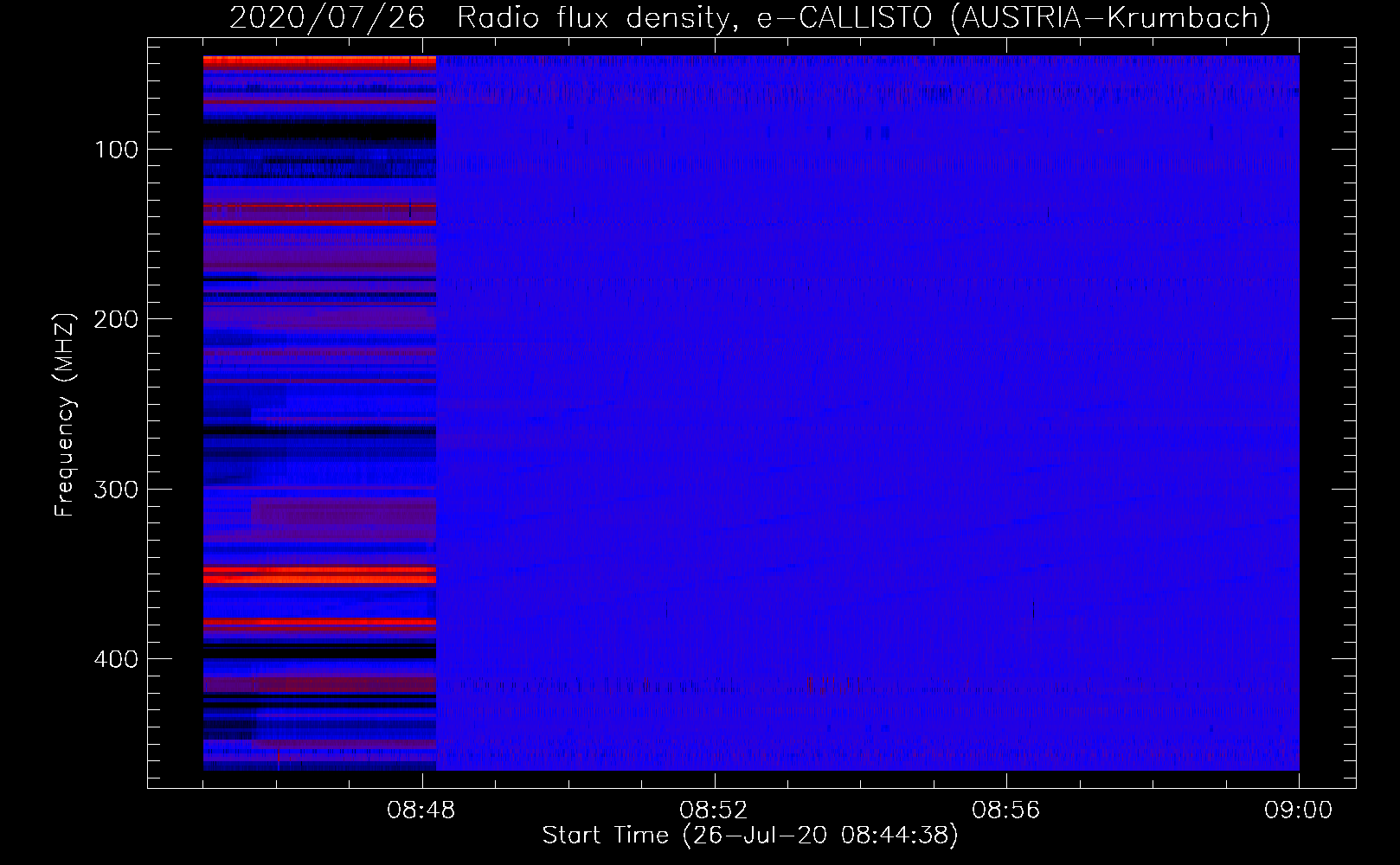Image resolution: width=1400 pixels, height=865 pixels.
Task: Click the '200' frequency tick label
Action: click(117, 319)
